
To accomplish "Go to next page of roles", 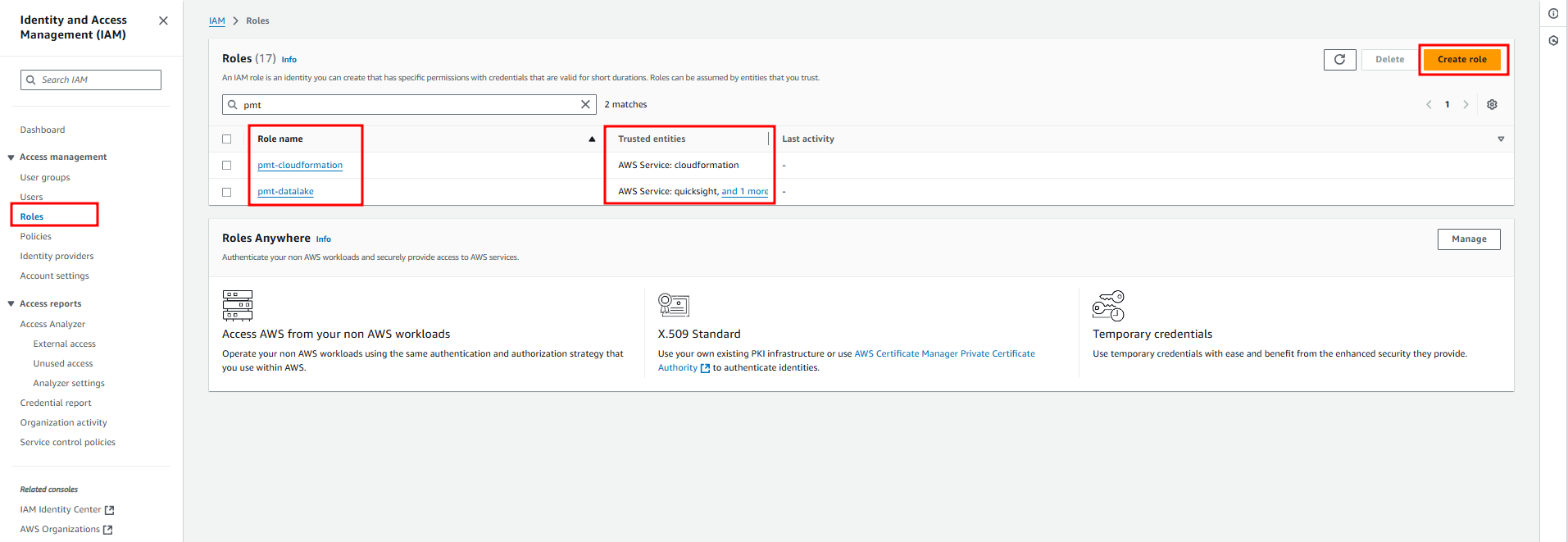I will coord(1466,104).
